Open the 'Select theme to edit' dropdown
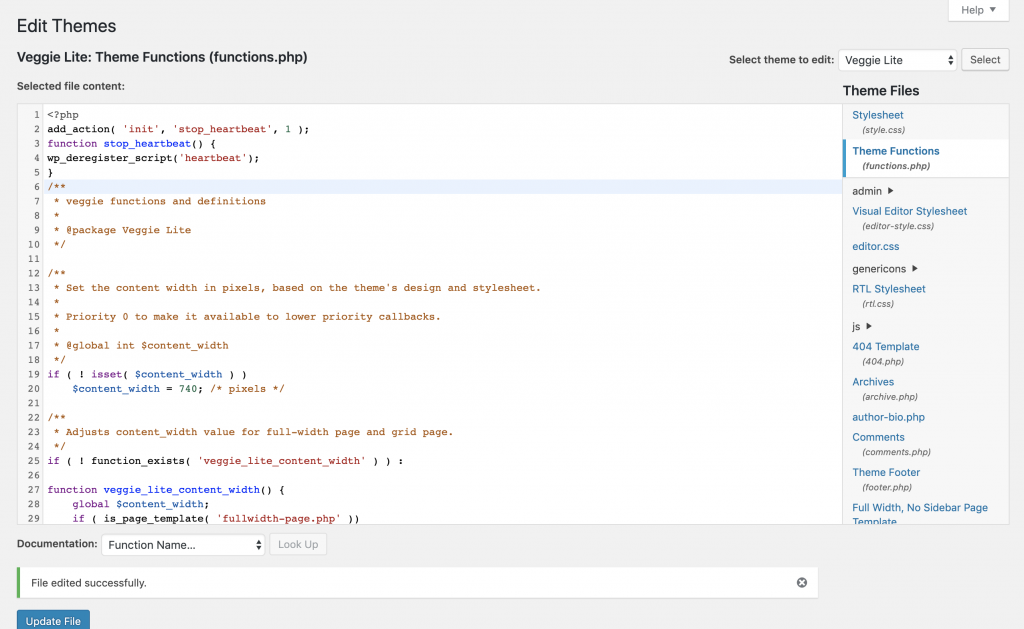 (x=897, y=59)
